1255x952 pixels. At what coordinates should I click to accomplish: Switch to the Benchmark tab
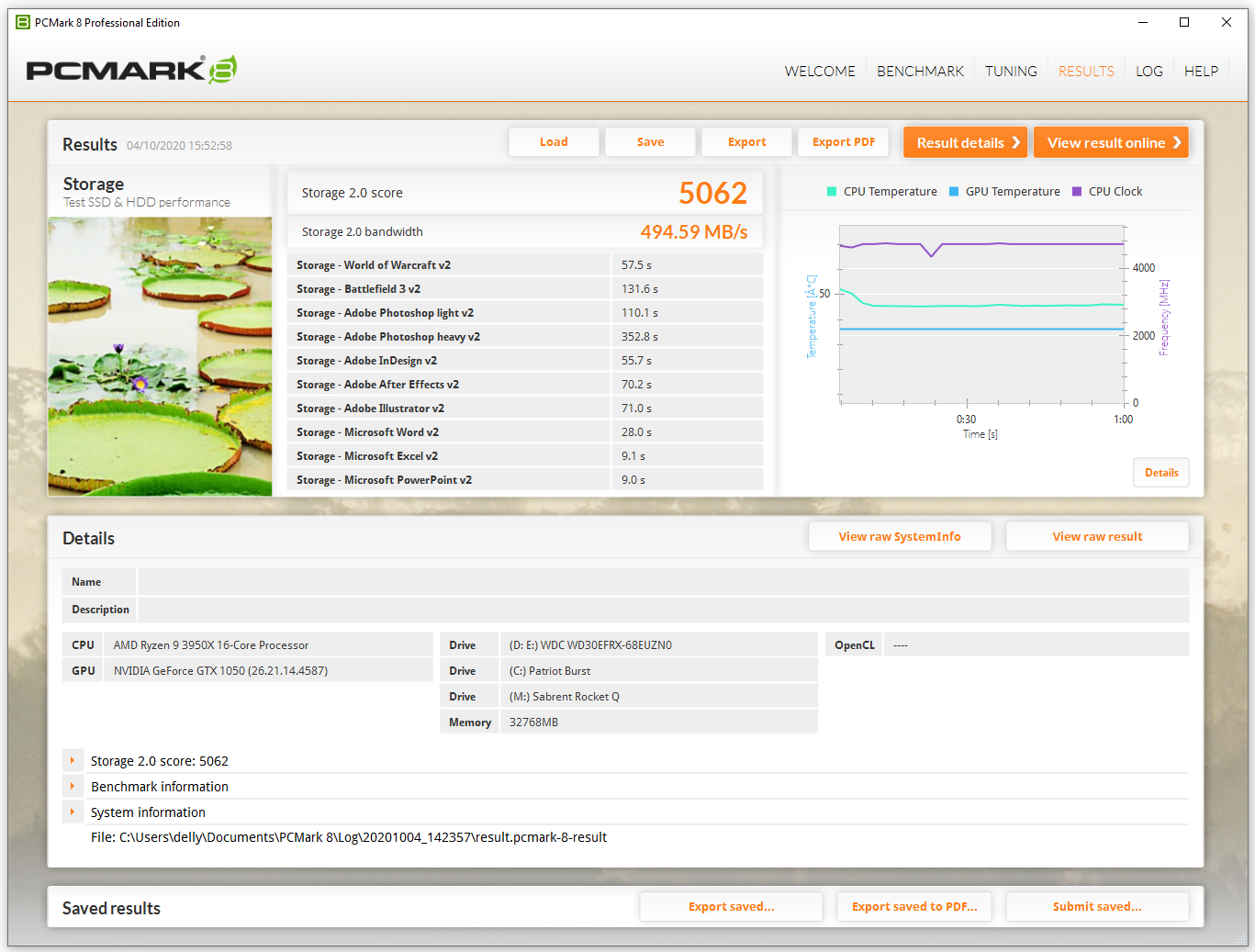point(920,71)
